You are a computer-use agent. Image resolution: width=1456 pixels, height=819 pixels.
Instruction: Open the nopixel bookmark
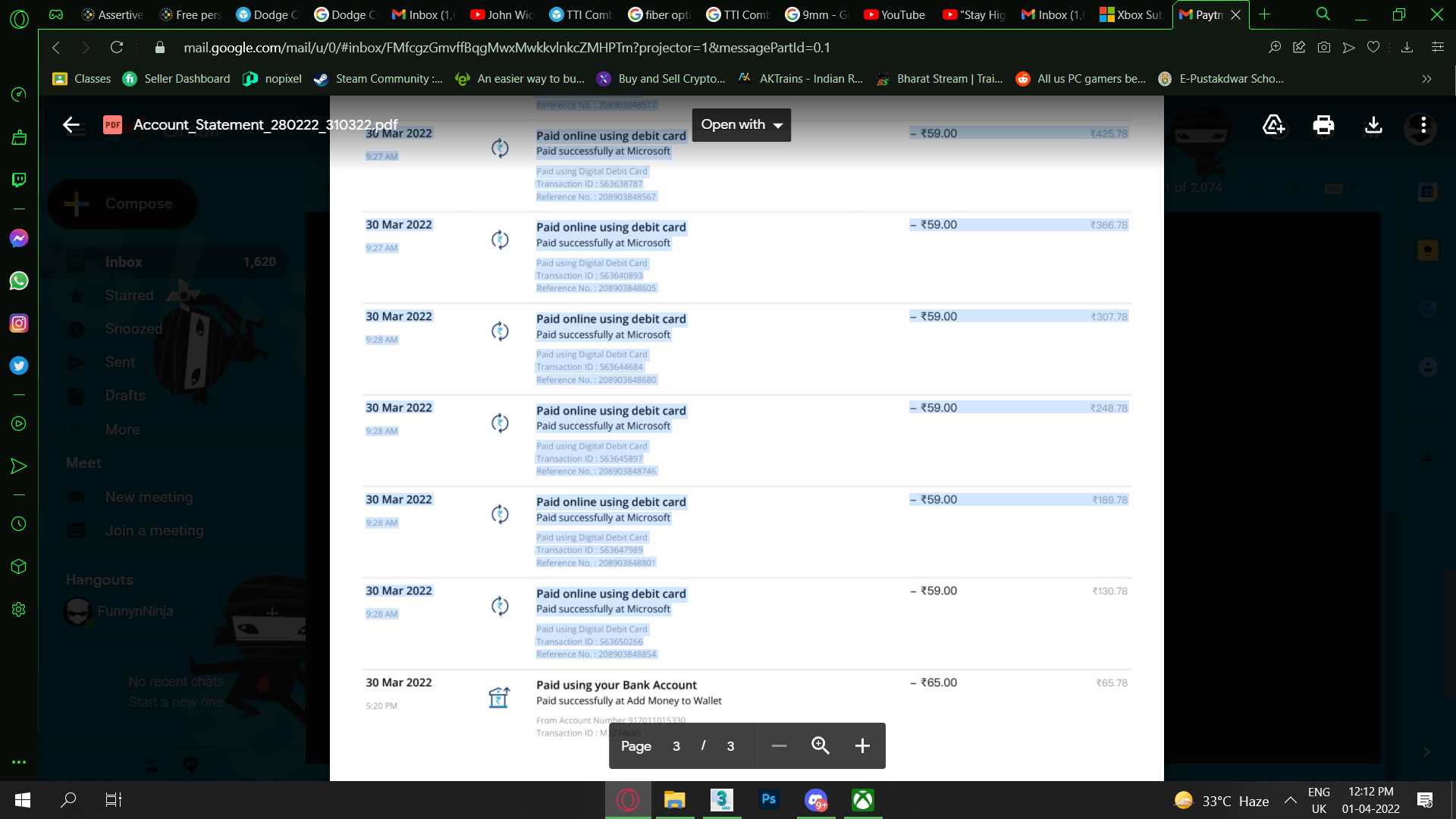pos(271,79)
